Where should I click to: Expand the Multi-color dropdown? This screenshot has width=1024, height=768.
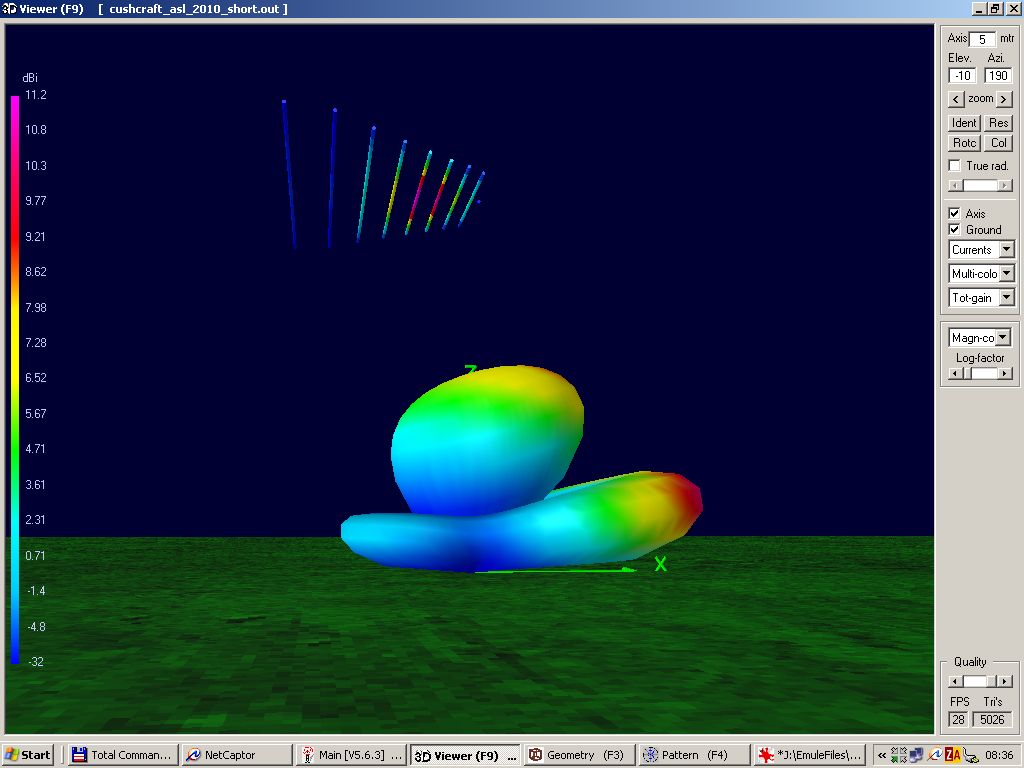click(1006, 274)
